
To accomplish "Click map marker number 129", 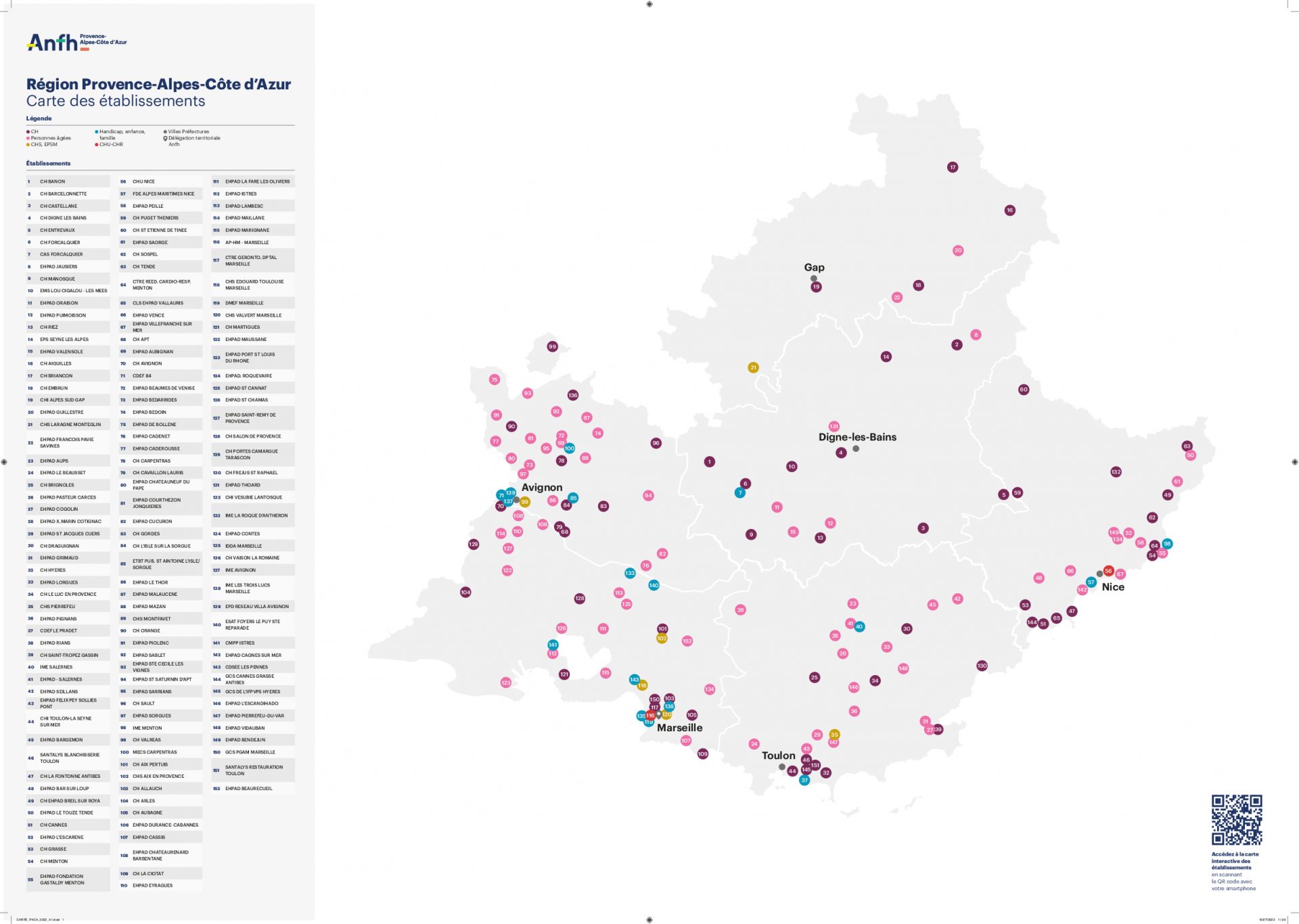I will pyautogui.click(x=474, y=544).
